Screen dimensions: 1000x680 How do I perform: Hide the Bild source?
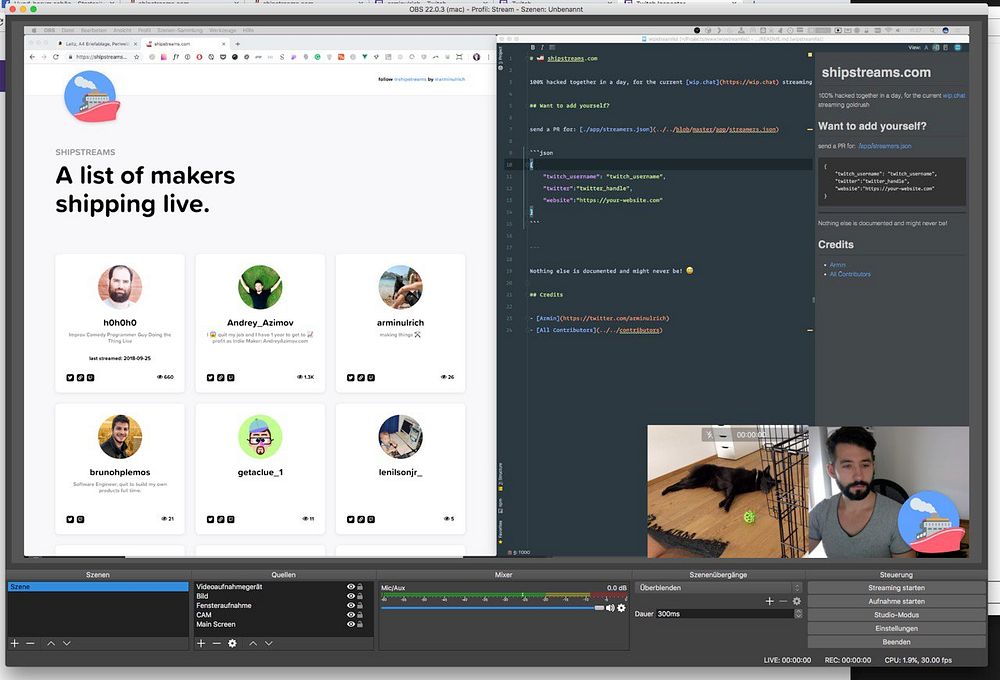[351, 596]
